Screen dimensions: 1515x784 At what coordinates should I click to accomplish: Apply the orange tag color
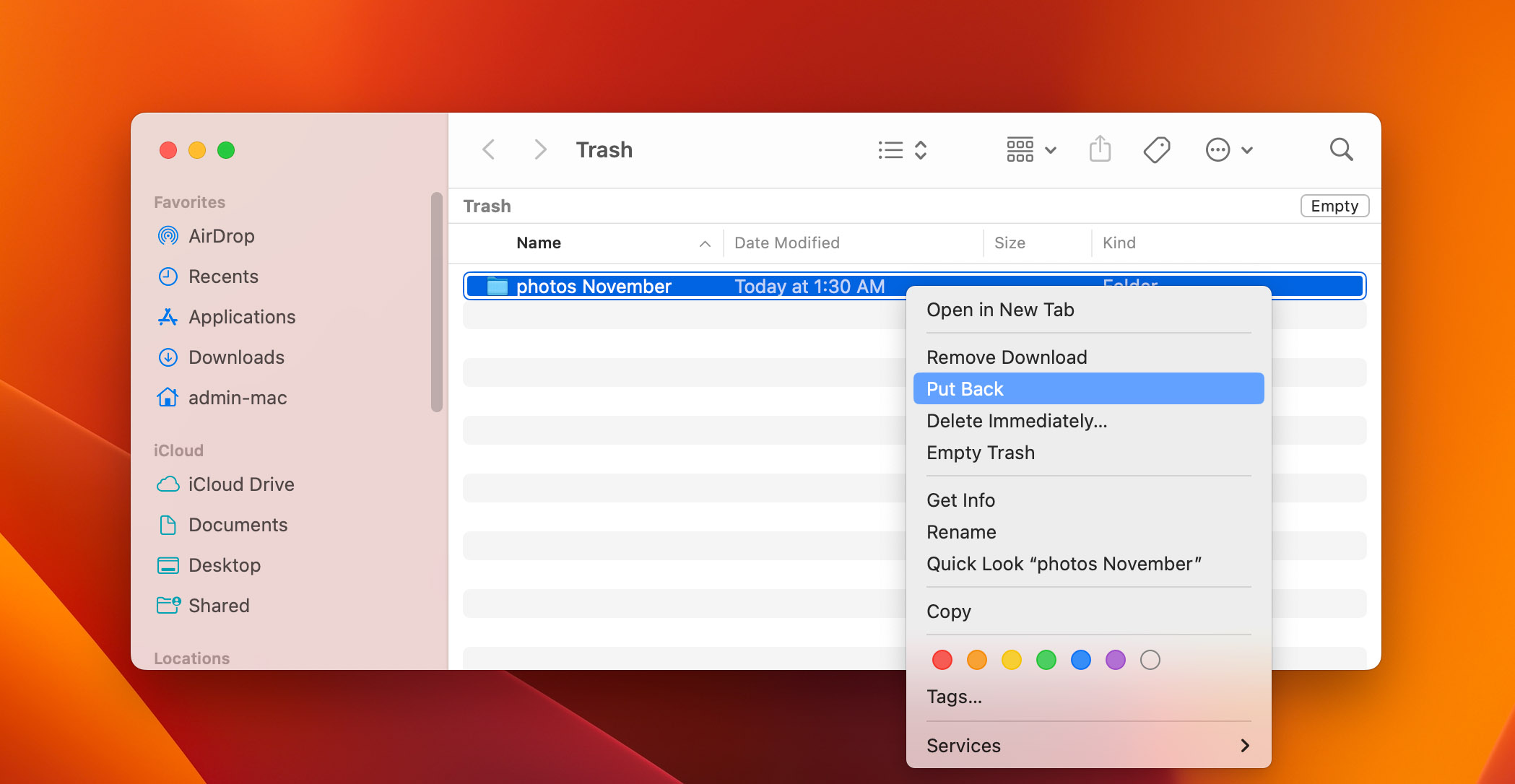pyautogui.click(x=976, y=660)
